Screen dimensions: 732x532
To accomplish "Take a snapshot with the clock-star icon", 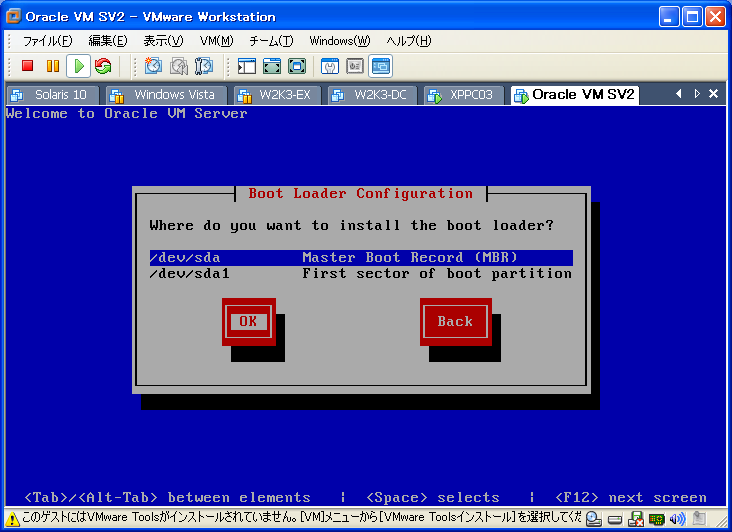I will click(153, 66).
